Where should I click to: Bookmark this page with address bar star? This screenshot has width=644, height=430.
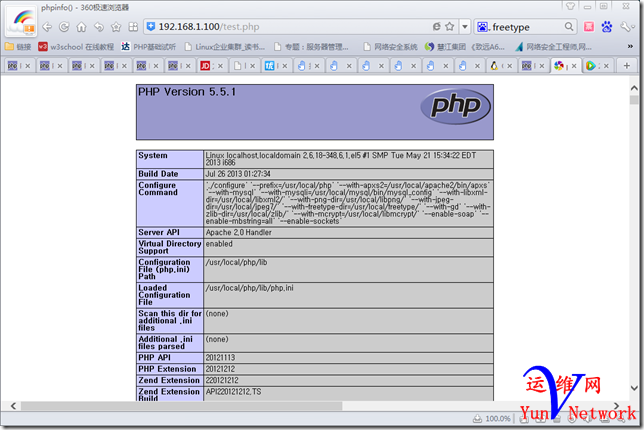point(450,27)
